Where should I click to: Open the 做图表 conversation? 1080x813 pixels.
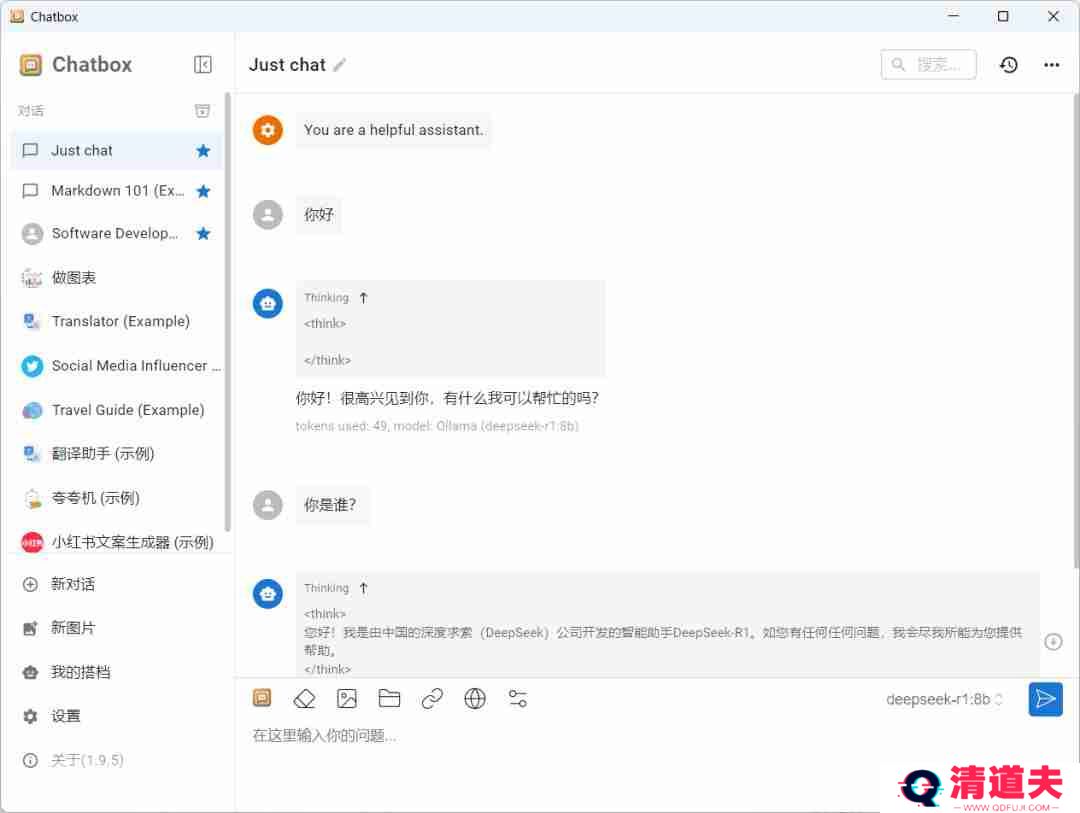[116, 278]
